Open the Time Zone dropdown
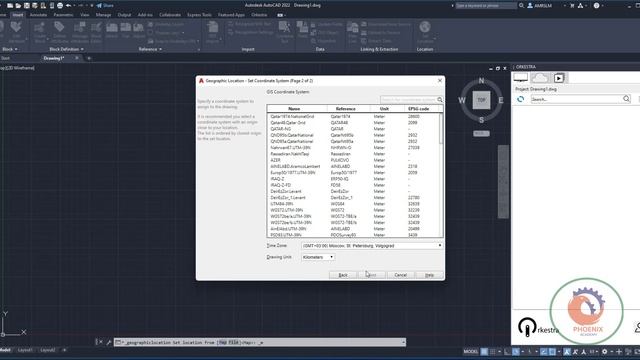 [x=372, y=246]
